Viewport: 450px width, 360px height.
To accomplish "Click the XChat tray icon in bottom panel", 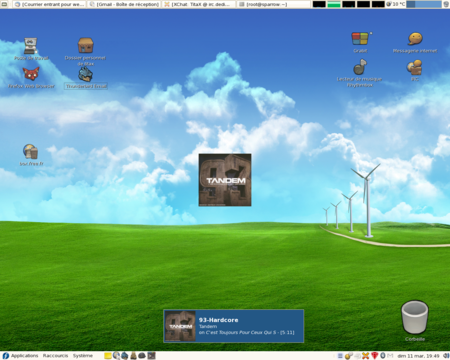I will [x=366, y=356].
